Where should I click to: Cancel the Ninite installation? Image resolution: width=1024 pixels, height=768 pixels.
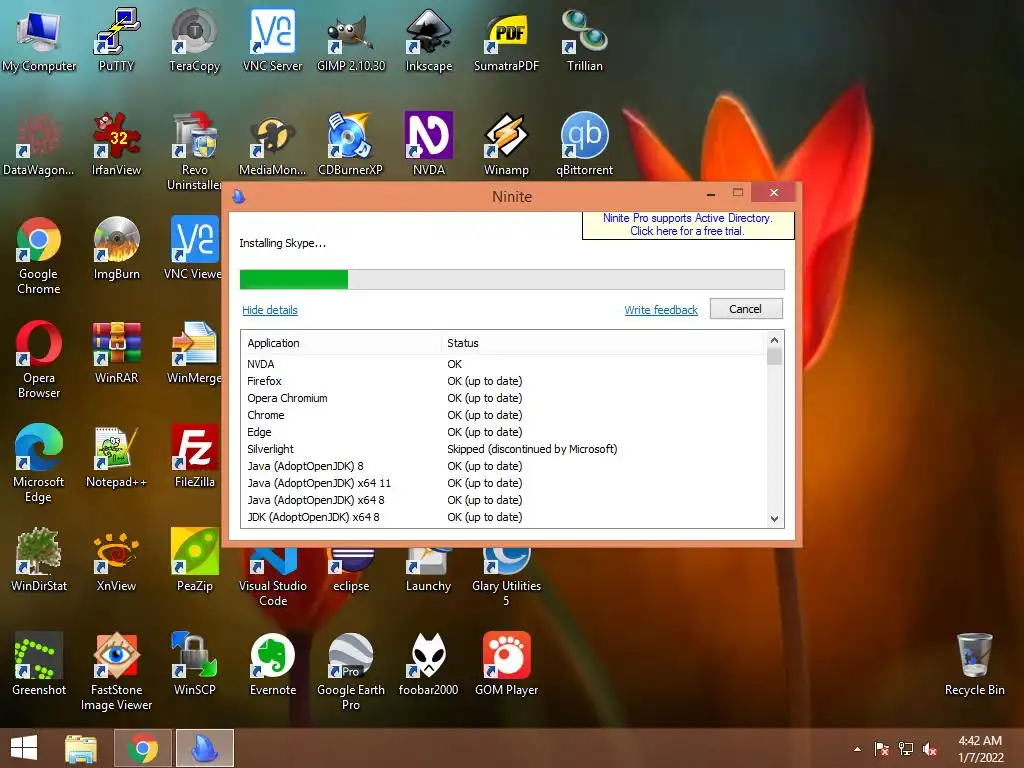746,309
